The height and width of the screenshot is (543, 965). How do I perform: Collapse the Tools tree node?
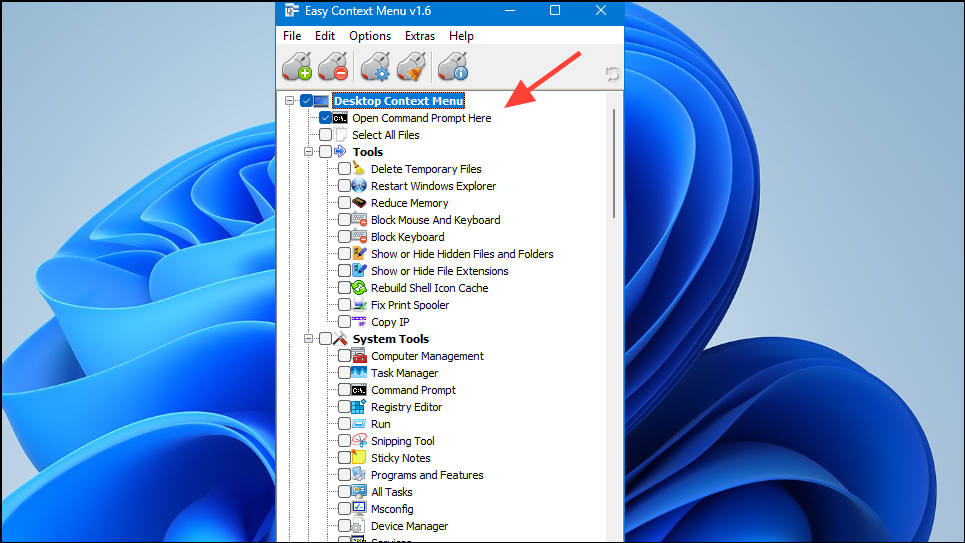click(308, 151)
